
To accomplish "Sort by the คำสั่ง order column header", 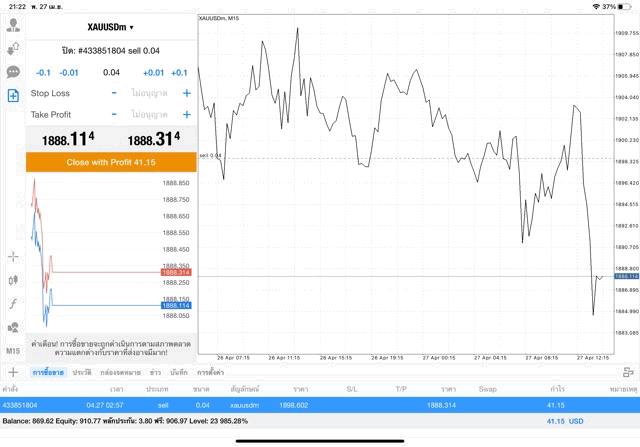I will [10, 389].
